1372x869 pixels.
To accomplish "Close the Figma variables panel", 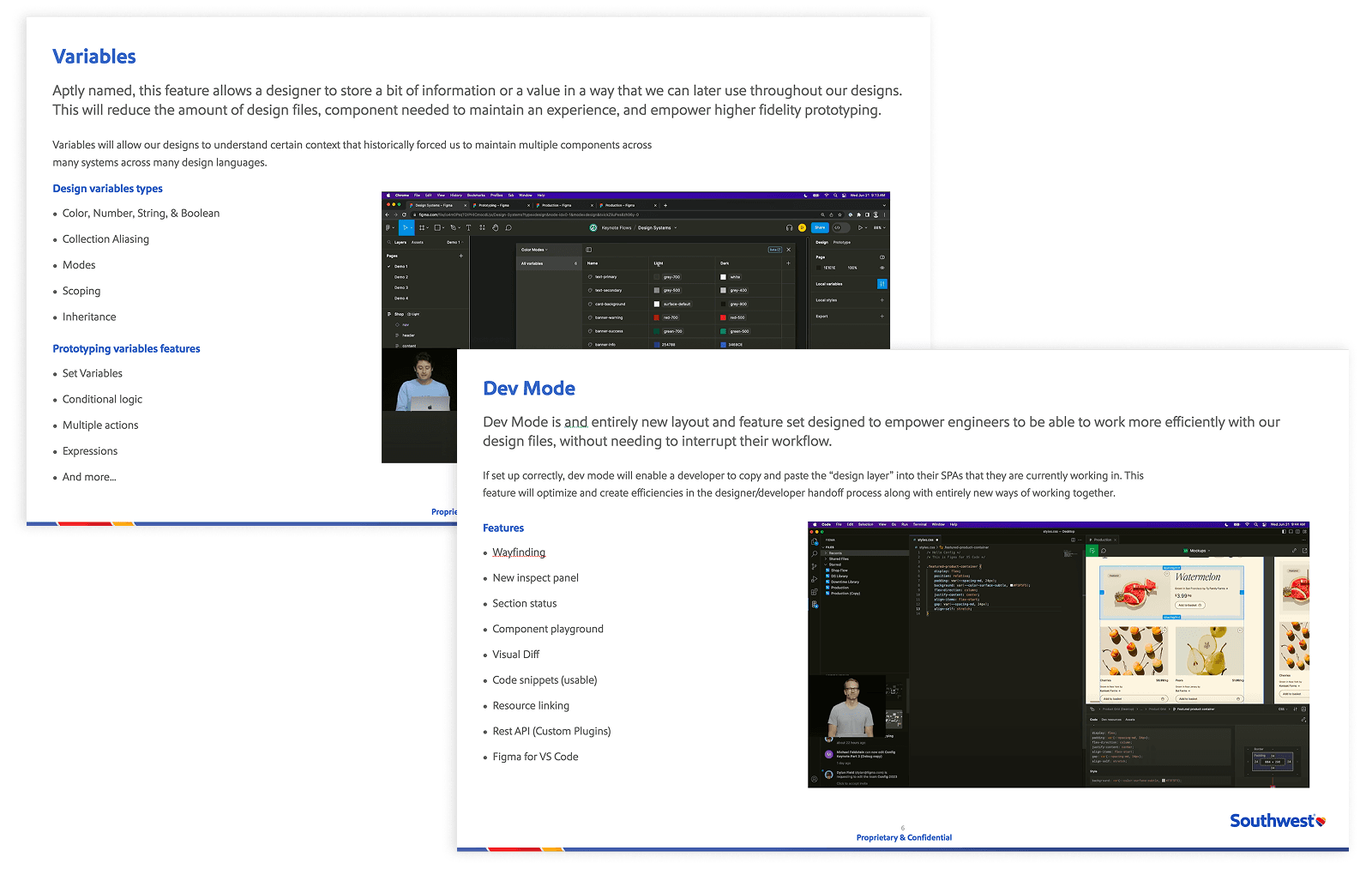I will (x=789, y=250).
